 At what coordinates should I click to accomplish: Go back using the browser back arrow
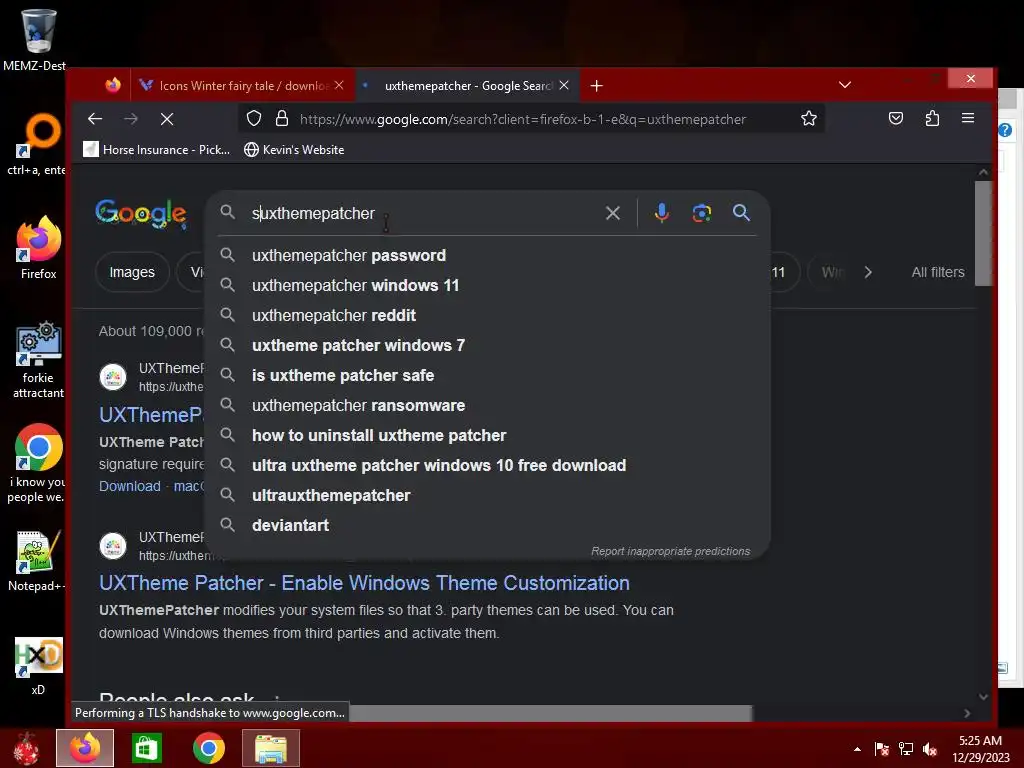(95, 119)
